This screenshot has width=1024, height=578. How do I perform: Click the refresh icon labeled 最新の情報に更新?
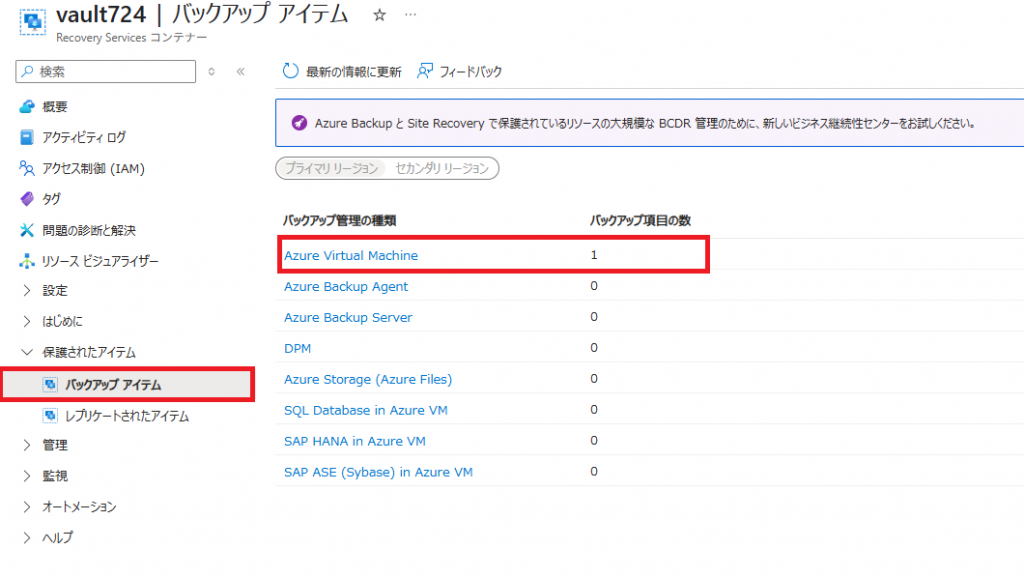click(x=291, y=71)
